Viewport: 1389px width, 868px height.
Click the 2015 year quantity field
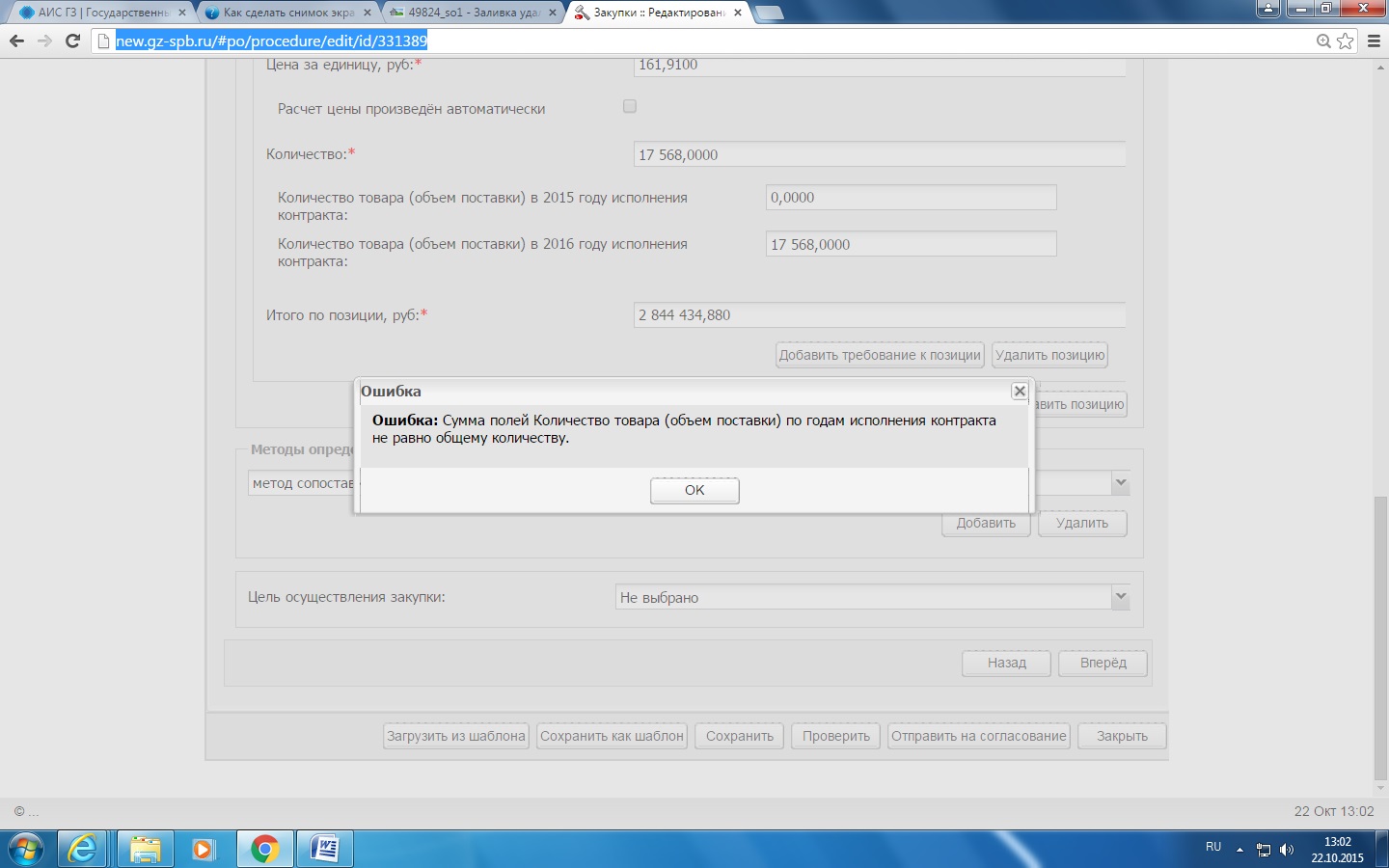(911, 197)
